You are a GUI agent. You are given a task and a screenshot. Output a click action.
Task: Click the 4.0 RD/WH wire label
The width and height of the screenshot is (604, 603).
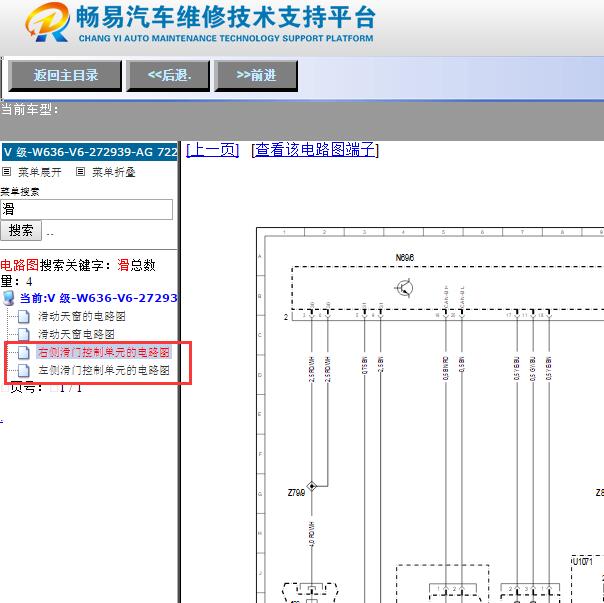coord(311,534)
